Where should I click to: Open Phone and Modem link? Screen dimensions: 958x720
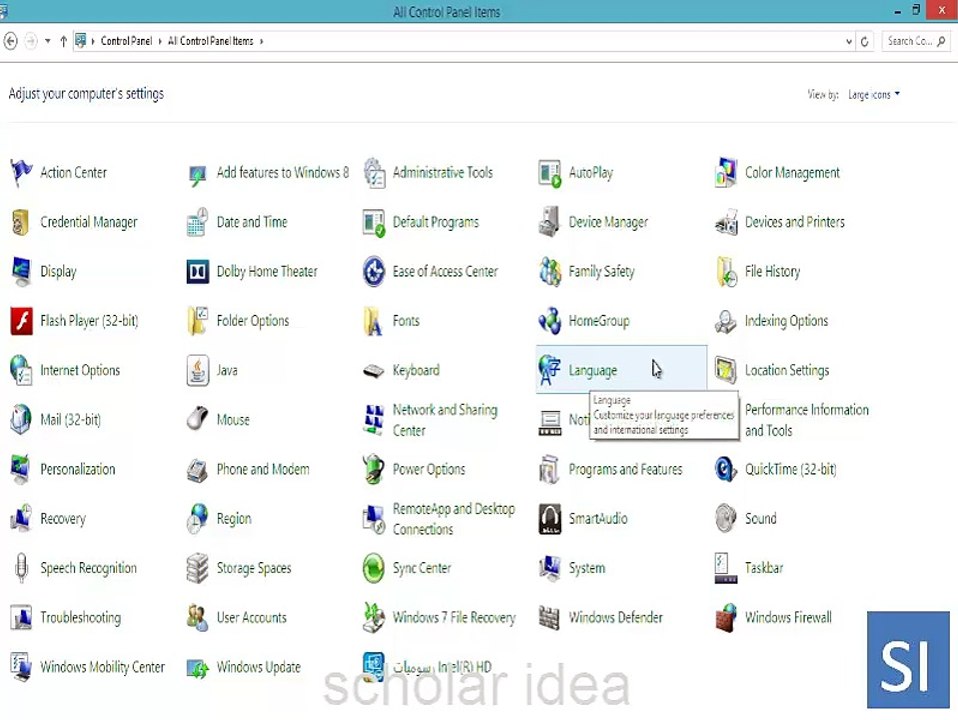click(x=263, y=469)
